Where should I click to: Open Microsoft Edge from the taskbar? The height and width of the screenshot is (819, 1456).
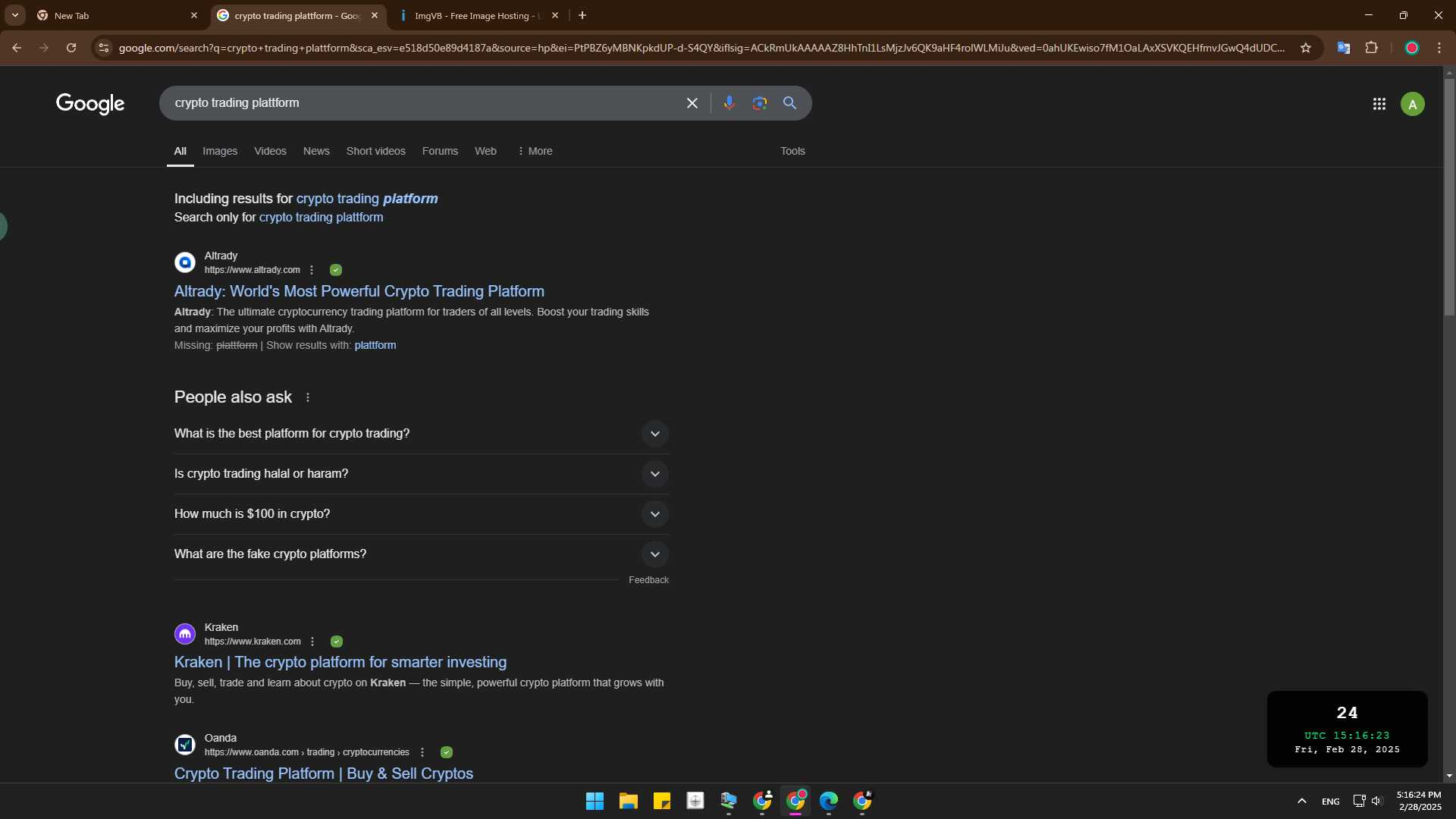click(828, 801)
